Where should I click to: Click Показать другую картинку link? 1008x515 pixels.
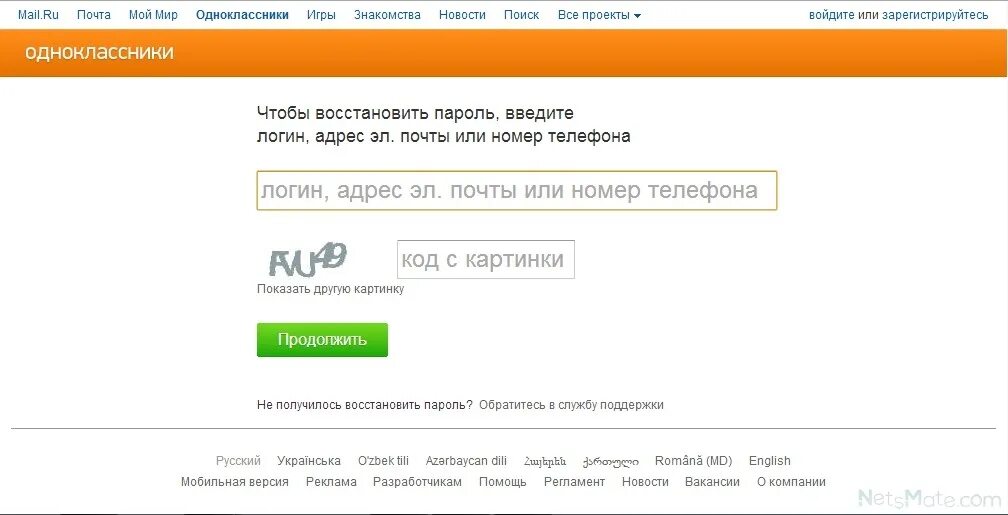tap(330, 289)
